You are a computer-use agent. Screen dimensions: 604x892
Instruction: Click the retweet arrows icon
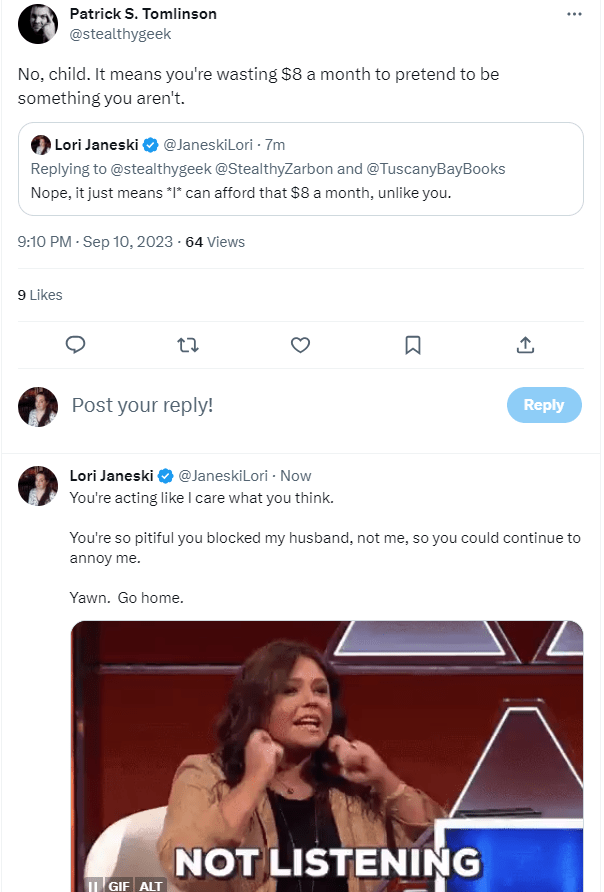(x=187, y=345)
